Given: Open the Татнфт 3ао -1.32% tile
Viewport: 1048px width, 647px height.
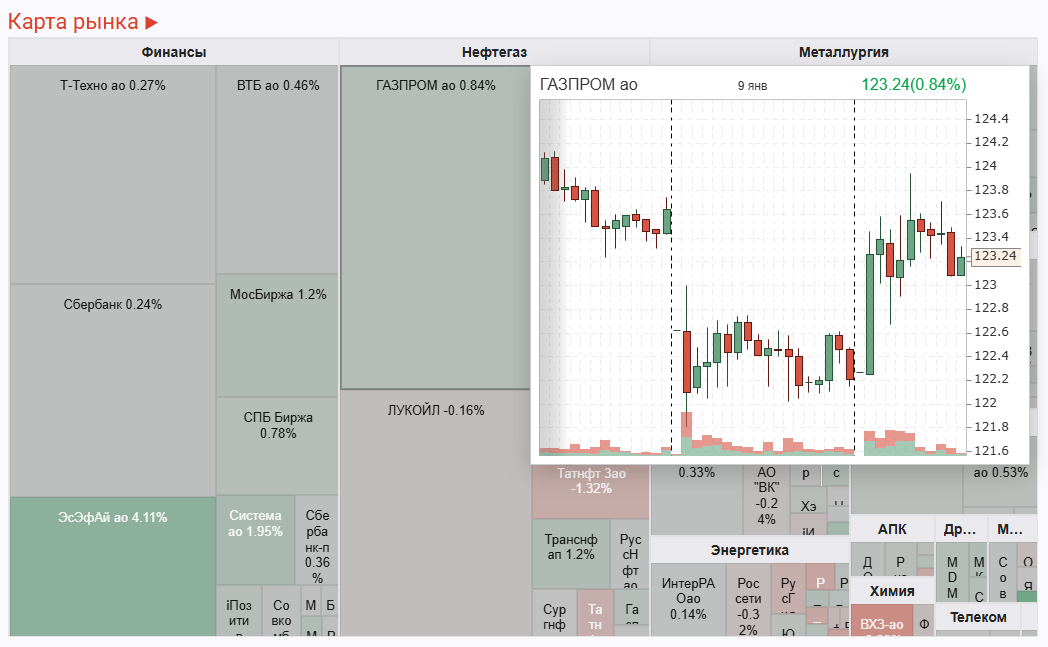Looking at the screenshot, I should (590, 493).
